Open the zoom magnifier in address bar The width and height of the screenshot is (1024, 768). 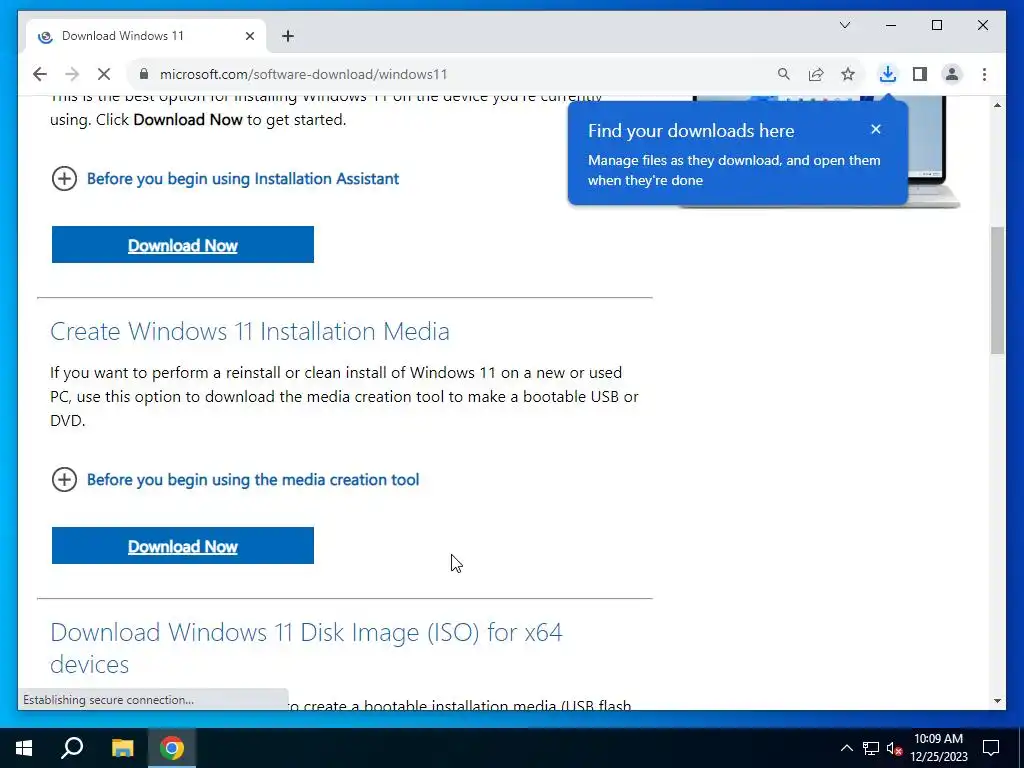click(x=784, y=74)
